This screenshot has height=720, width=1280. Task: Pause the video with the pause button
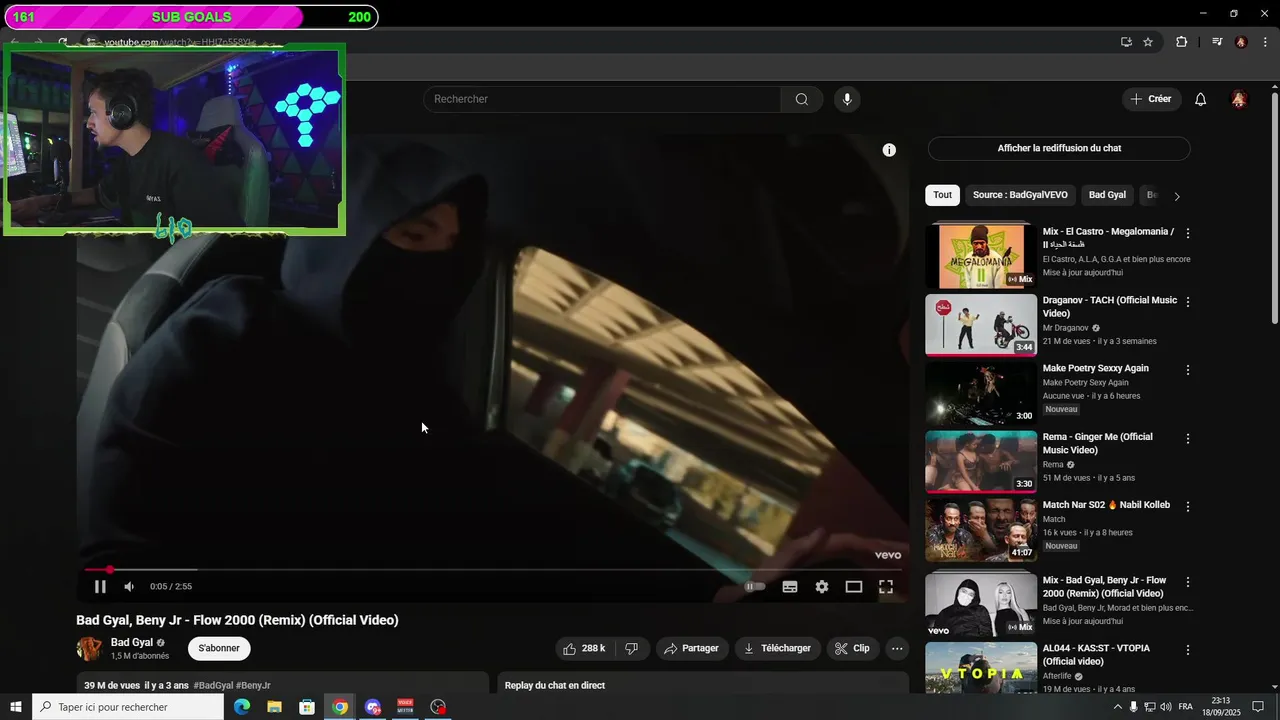(x=100, y=587)
